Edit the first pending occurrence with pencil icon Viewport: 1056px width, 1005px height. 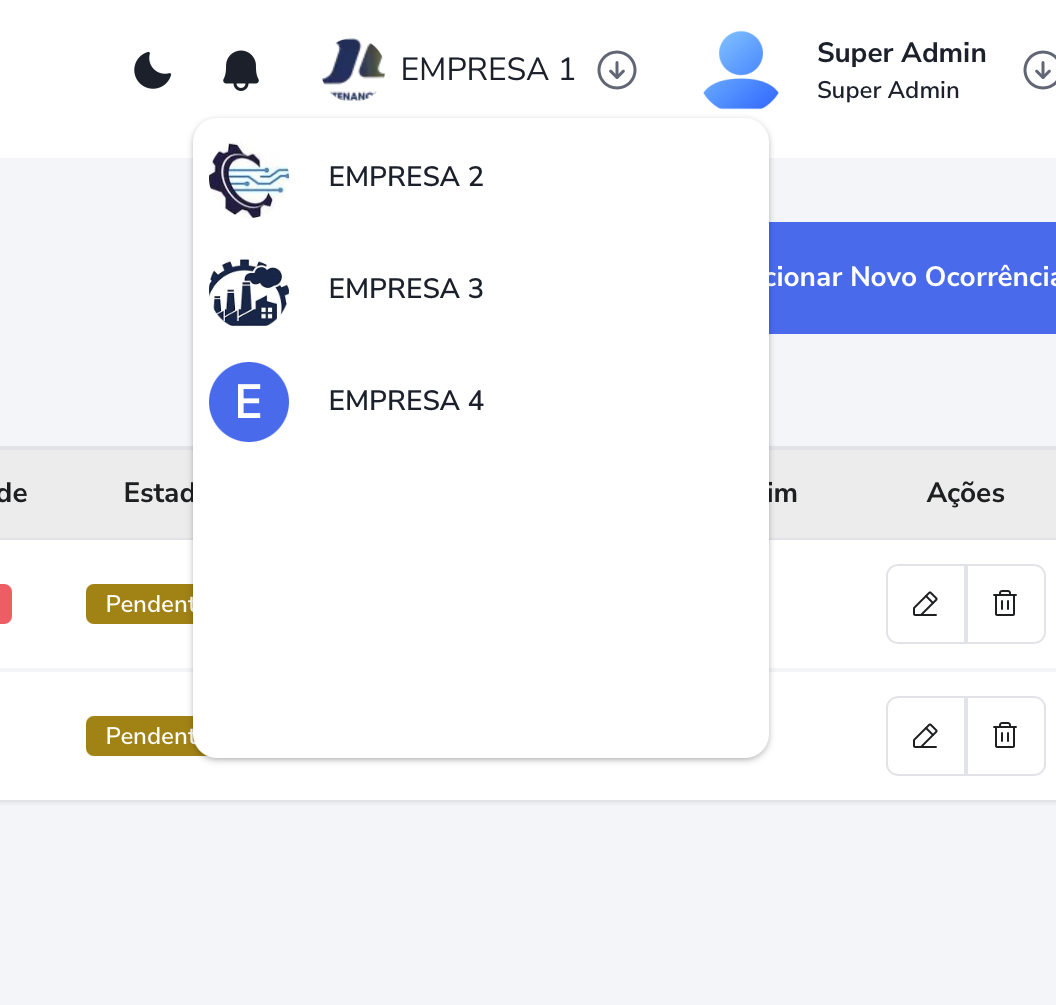pyautogui.click(x=925, y=603)
